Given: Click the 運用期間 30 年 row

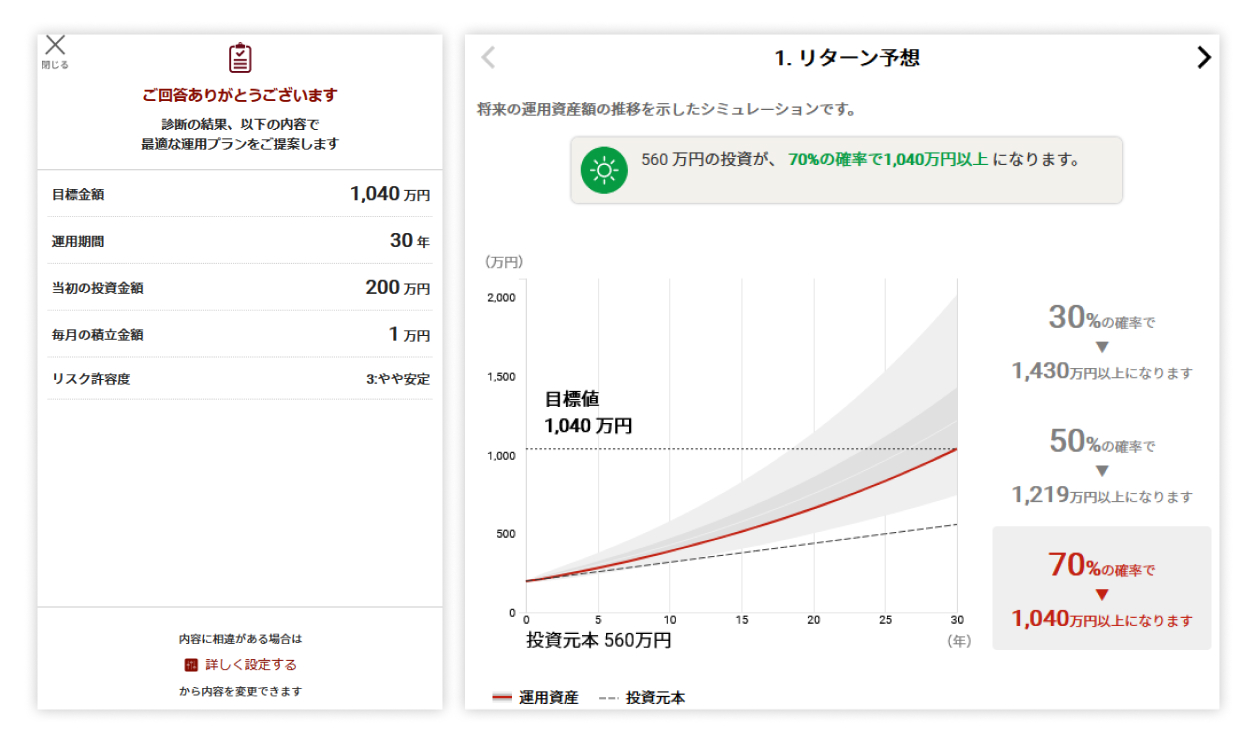Looking at the screenshot, I should [240, 241].
